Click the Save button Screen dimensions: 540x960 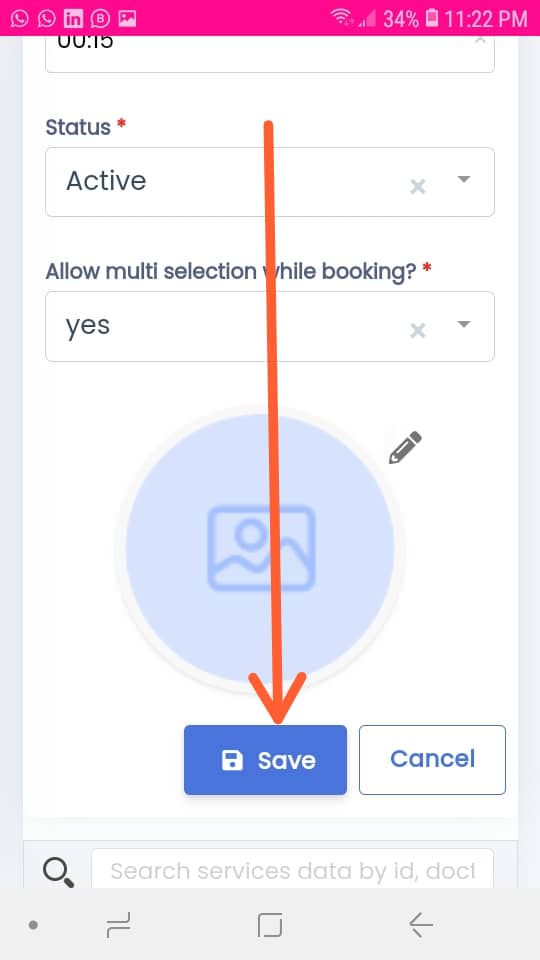(x=265, y=760)
